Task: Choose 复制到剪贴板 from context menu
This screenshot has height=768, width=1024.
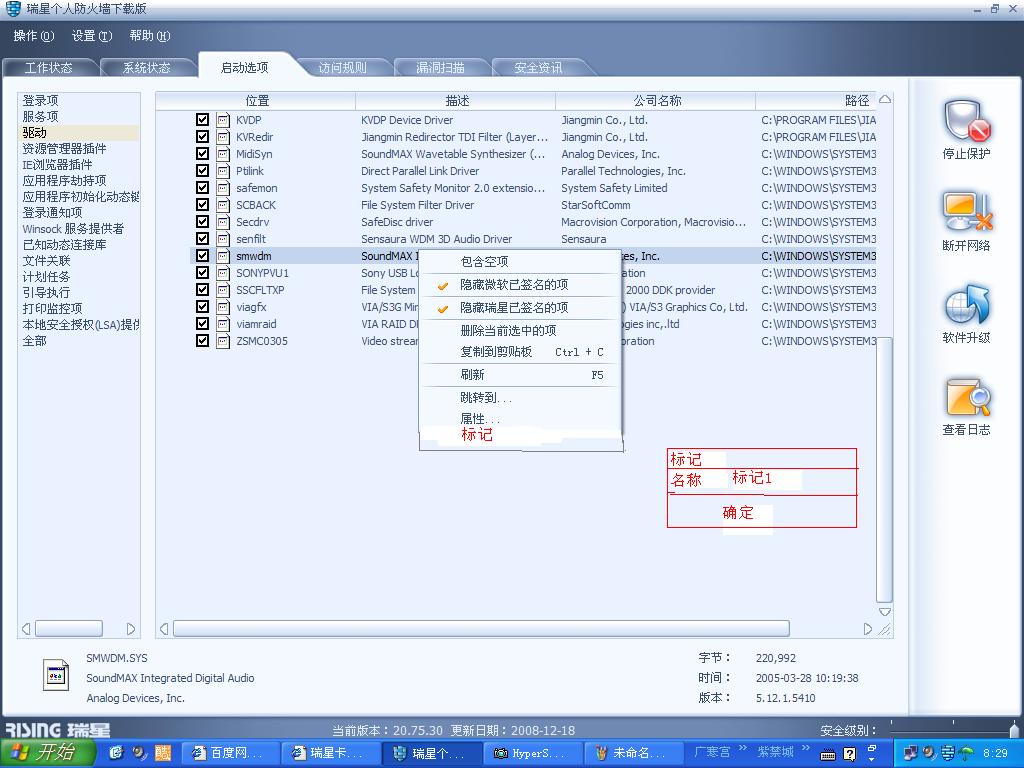Action: click(x=520, y=352)
